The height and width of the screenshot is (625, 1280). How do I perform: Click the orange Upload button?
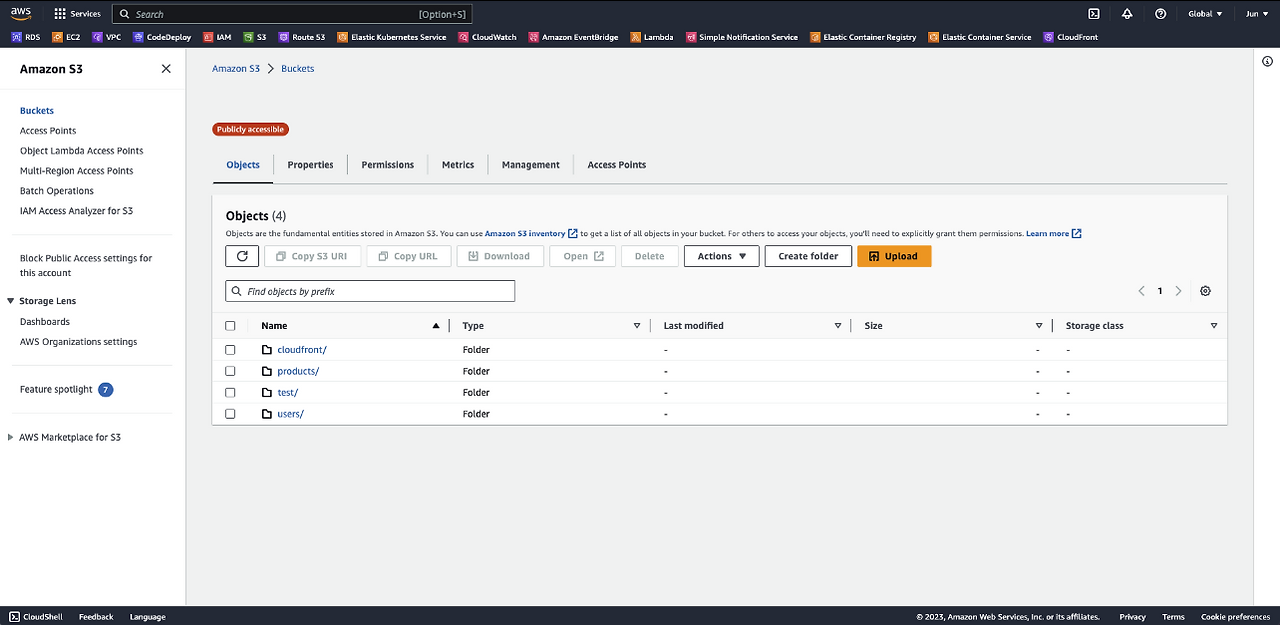coord(894,256)
